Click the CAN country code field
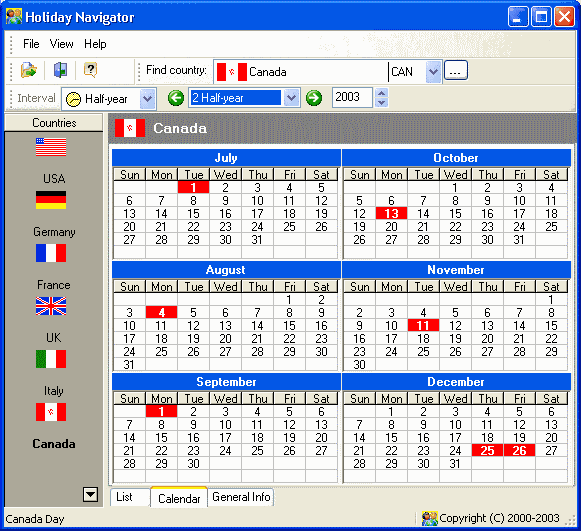Image resolution: width=581 pixels, height=531 pixels. click(407, 72)
